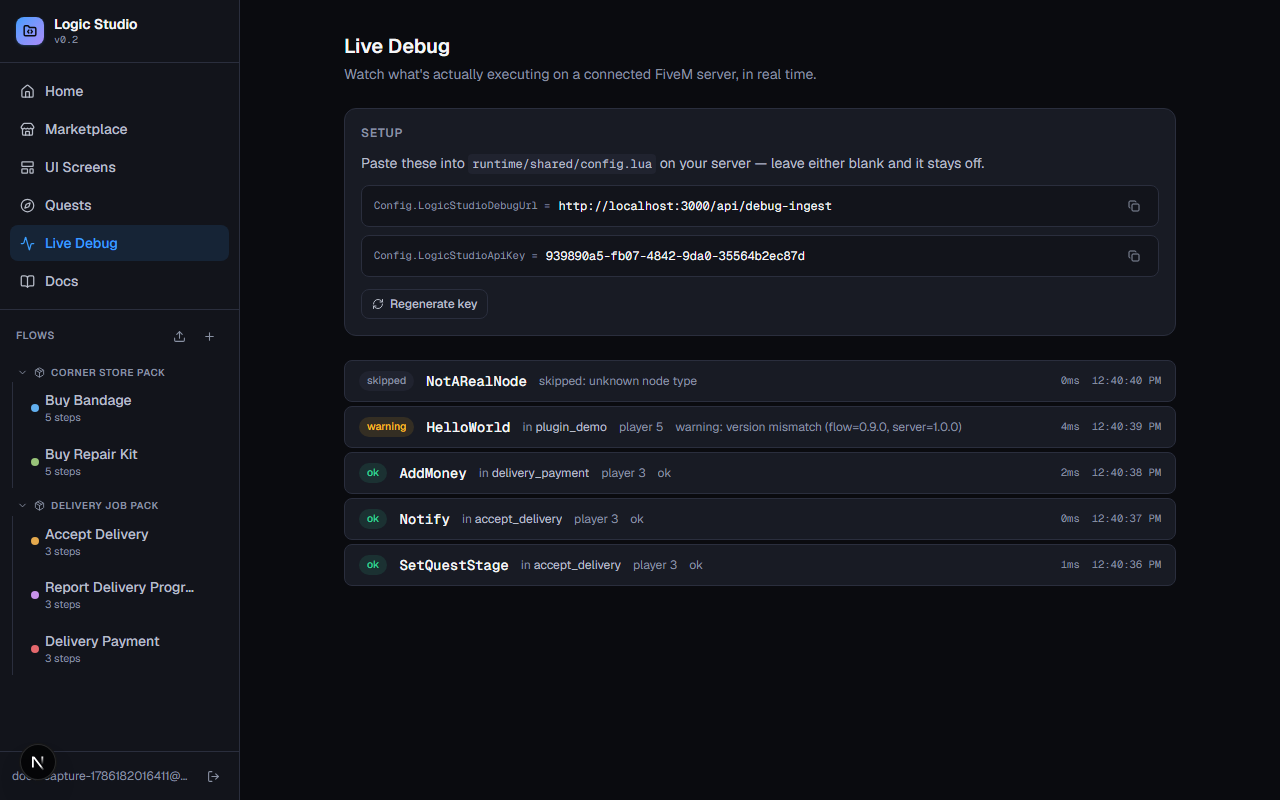Click the Regenerate key button
The width and height of the screenshot is (1280, 800).
[x=424, y=304]
